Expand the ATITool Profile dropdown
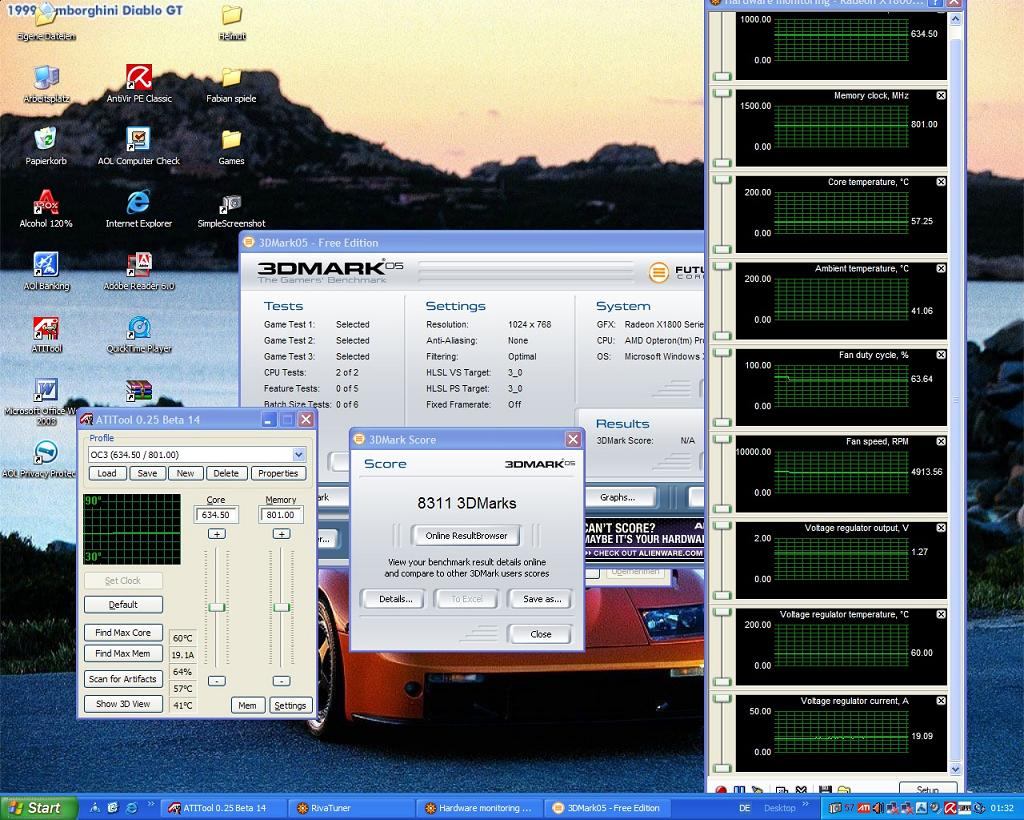This screenshot has height=820, width=1024. 298,454
